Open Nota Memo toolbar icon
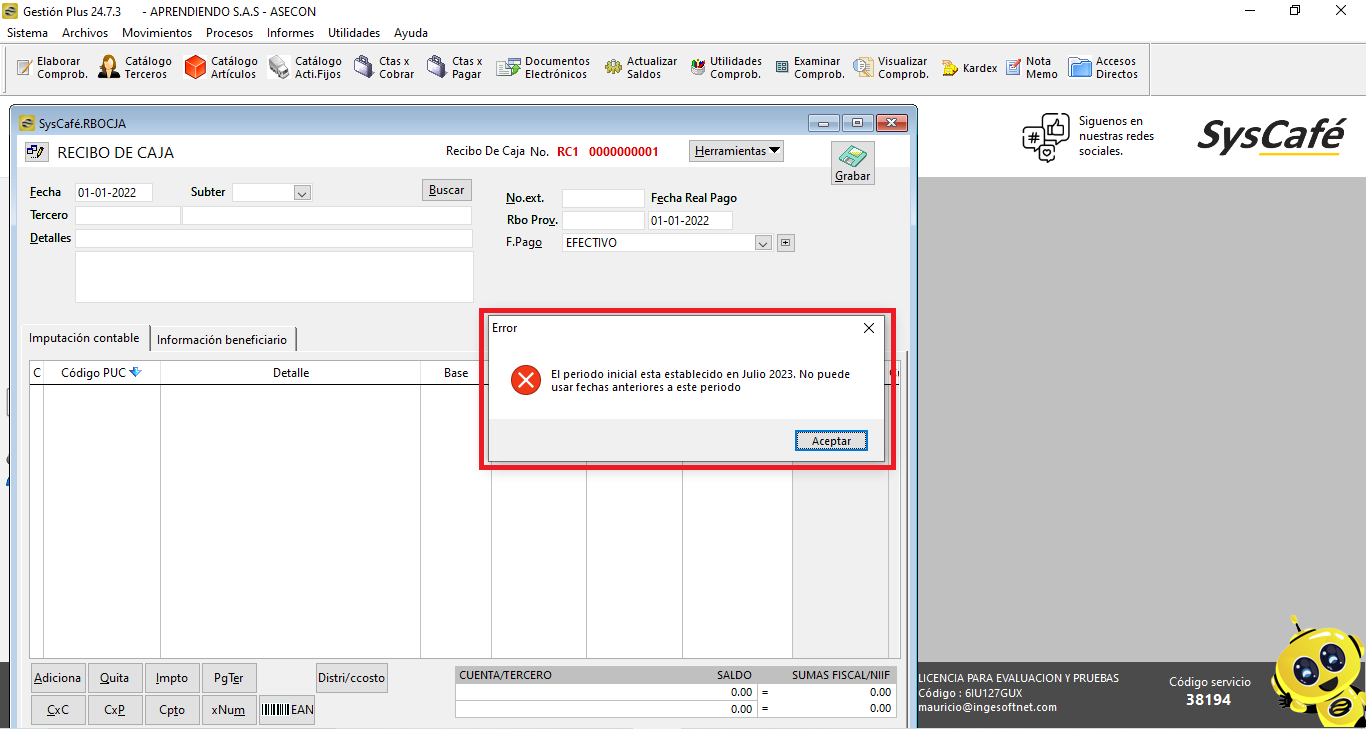 point(1014,68)
